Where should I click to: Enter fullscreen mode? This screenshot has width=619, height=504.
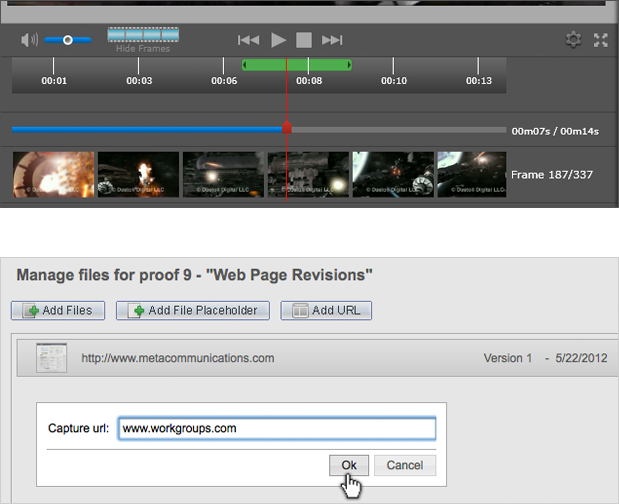pos(600,40)
